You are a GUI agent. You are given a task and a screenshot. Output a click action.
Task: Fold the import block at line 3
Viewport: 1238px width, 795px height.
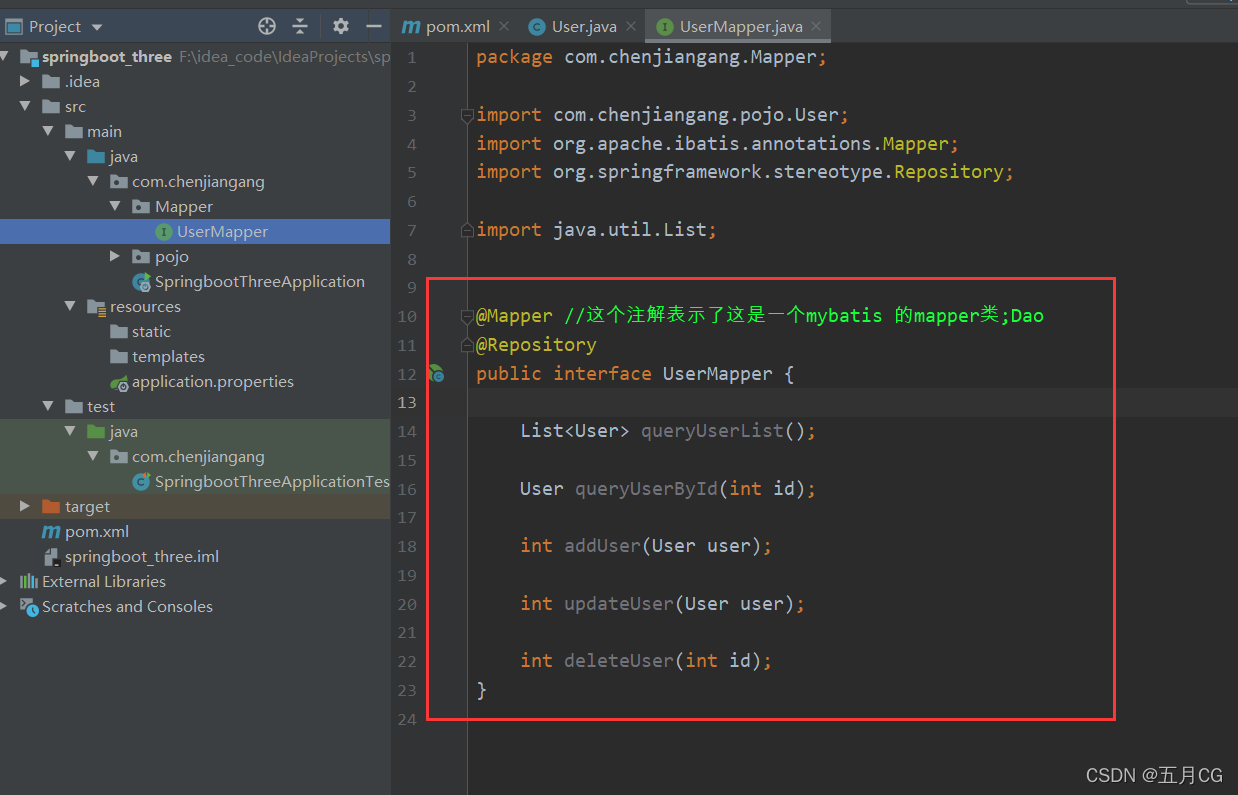[467, 115]
